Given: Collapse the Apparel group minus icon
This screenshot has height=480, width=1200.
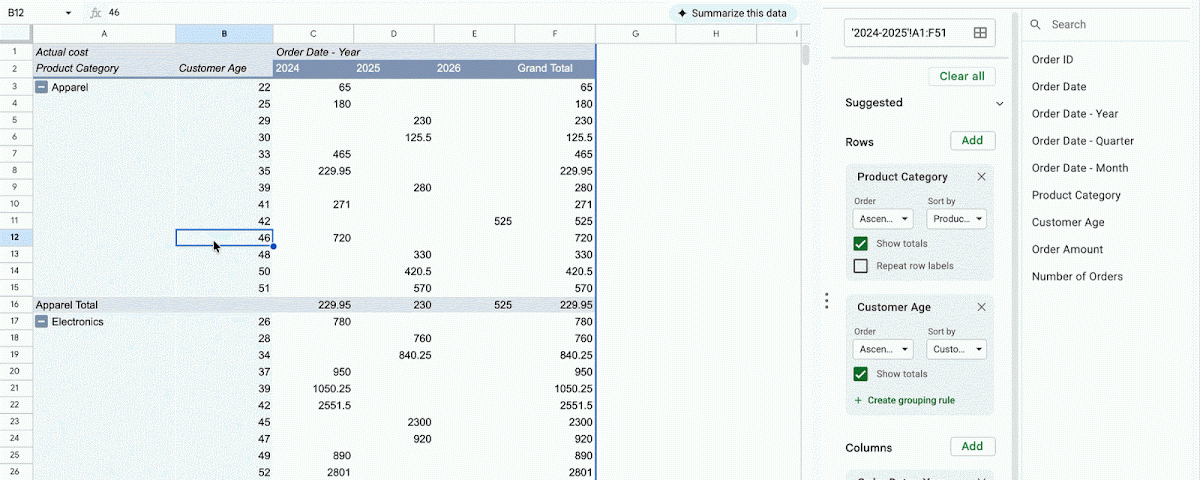Looking at the screenshot, I should pos(41,87).
